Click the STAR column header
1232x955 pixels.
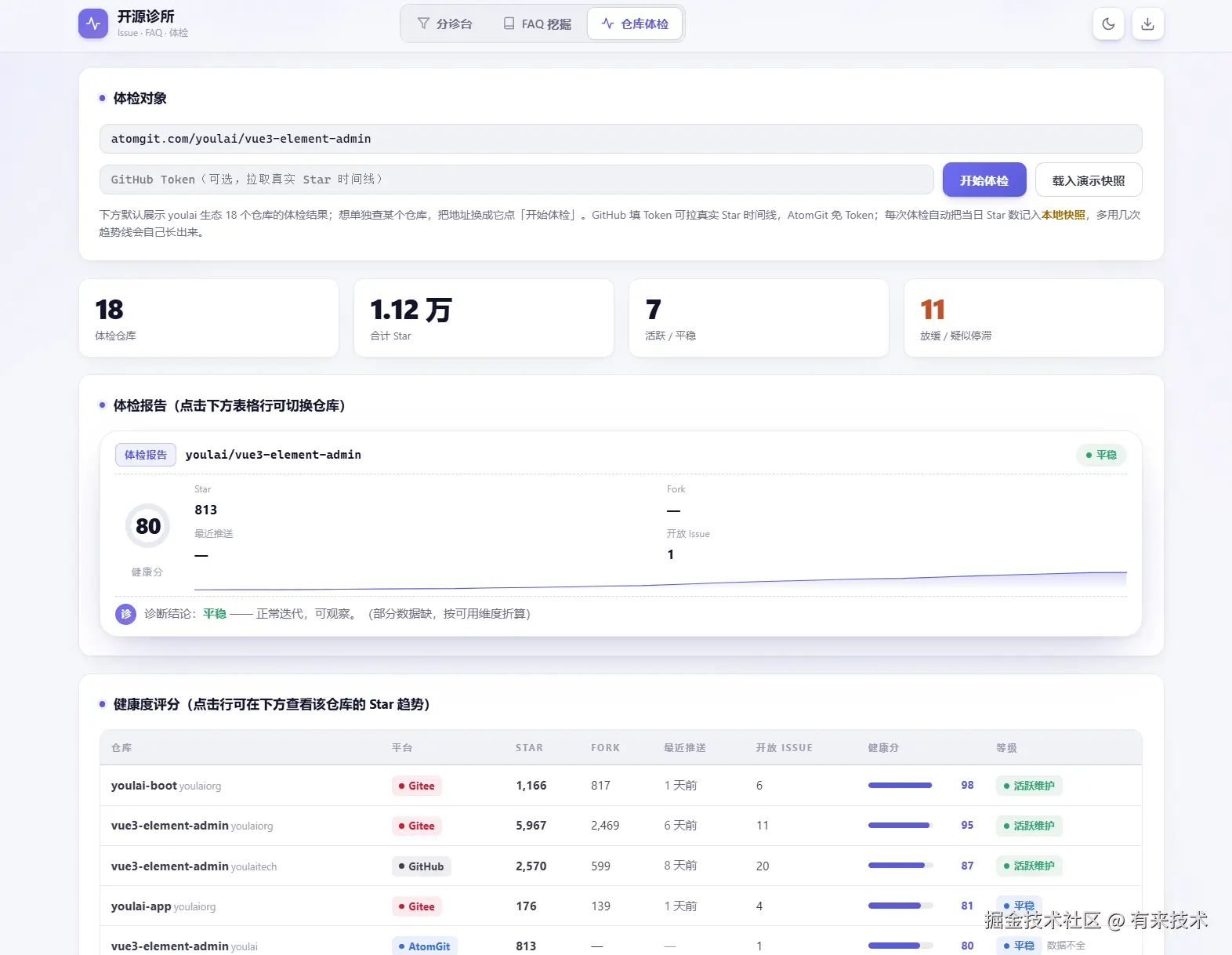click(x=529, y=748)
